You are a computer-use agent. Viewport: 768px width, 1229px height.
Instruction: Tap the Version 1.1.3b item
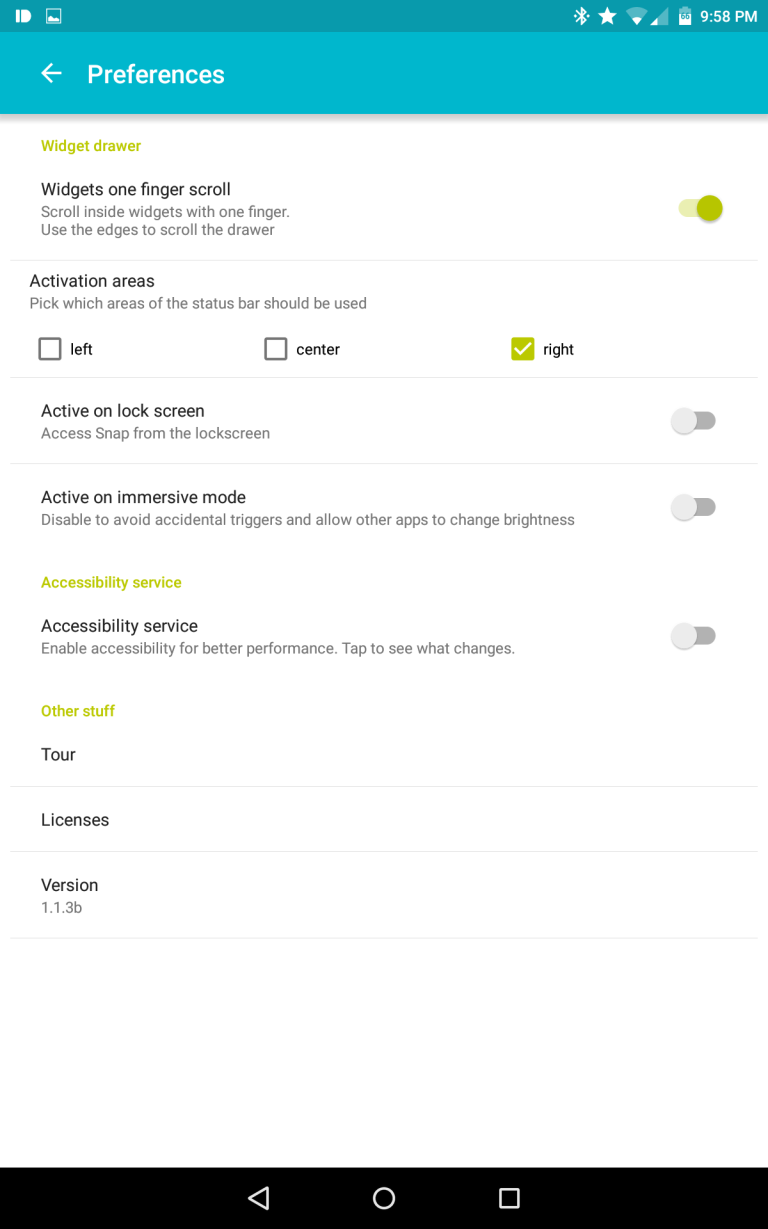[x=384, y=895]
